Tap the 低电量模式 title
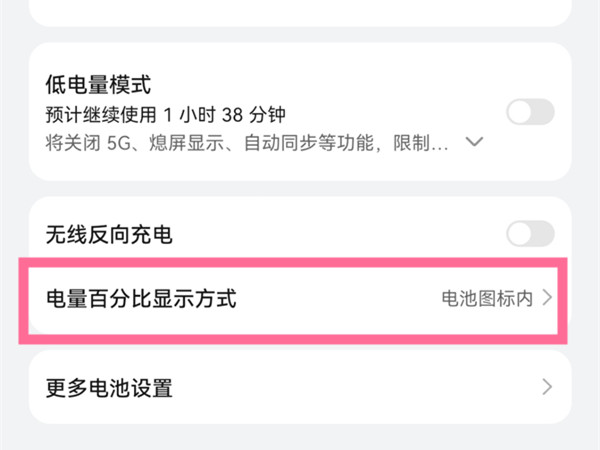This screenshot has width=600, height=450. coord(98,84)
